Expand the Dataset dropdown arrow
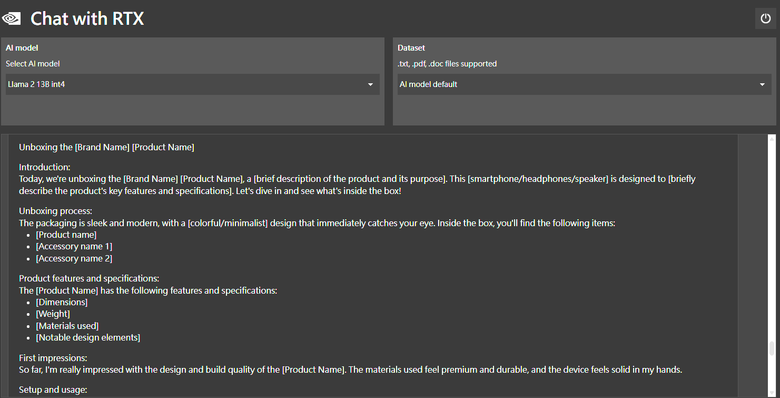The image size is (780, 398). 762,85
